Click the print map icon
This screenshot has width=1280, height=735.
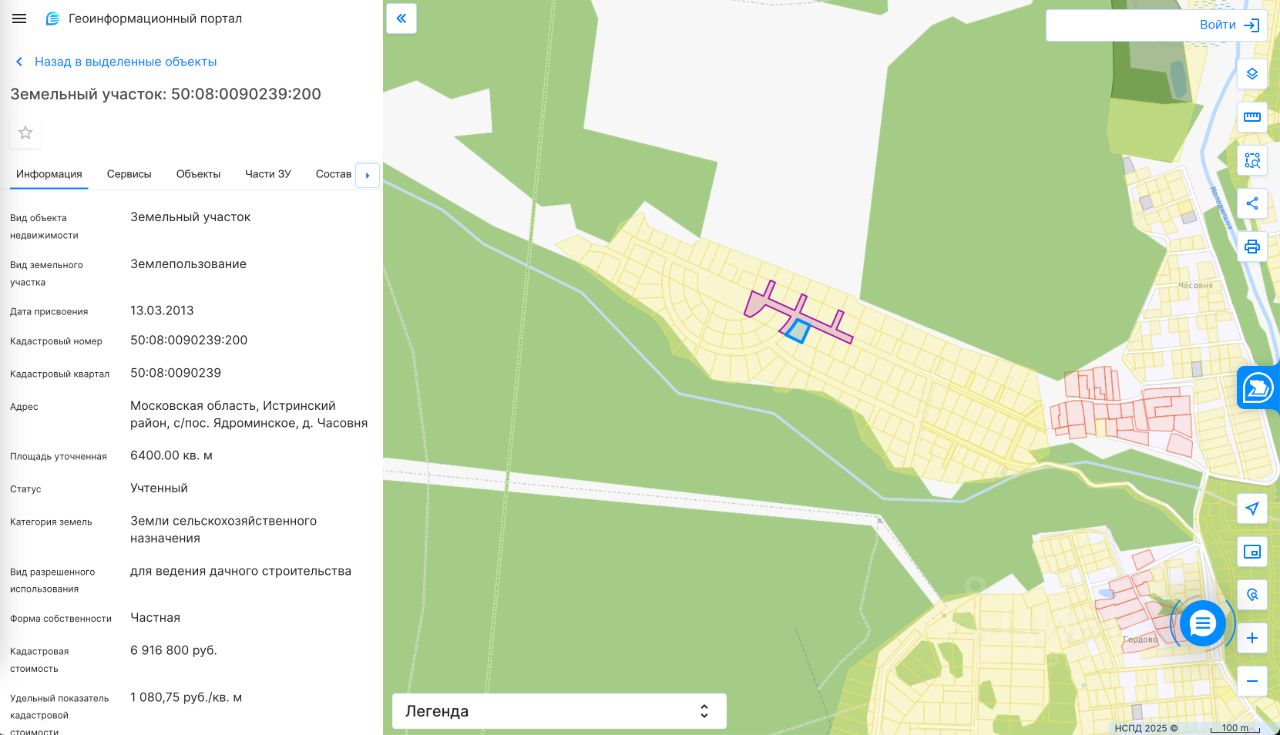(1252, 246)
